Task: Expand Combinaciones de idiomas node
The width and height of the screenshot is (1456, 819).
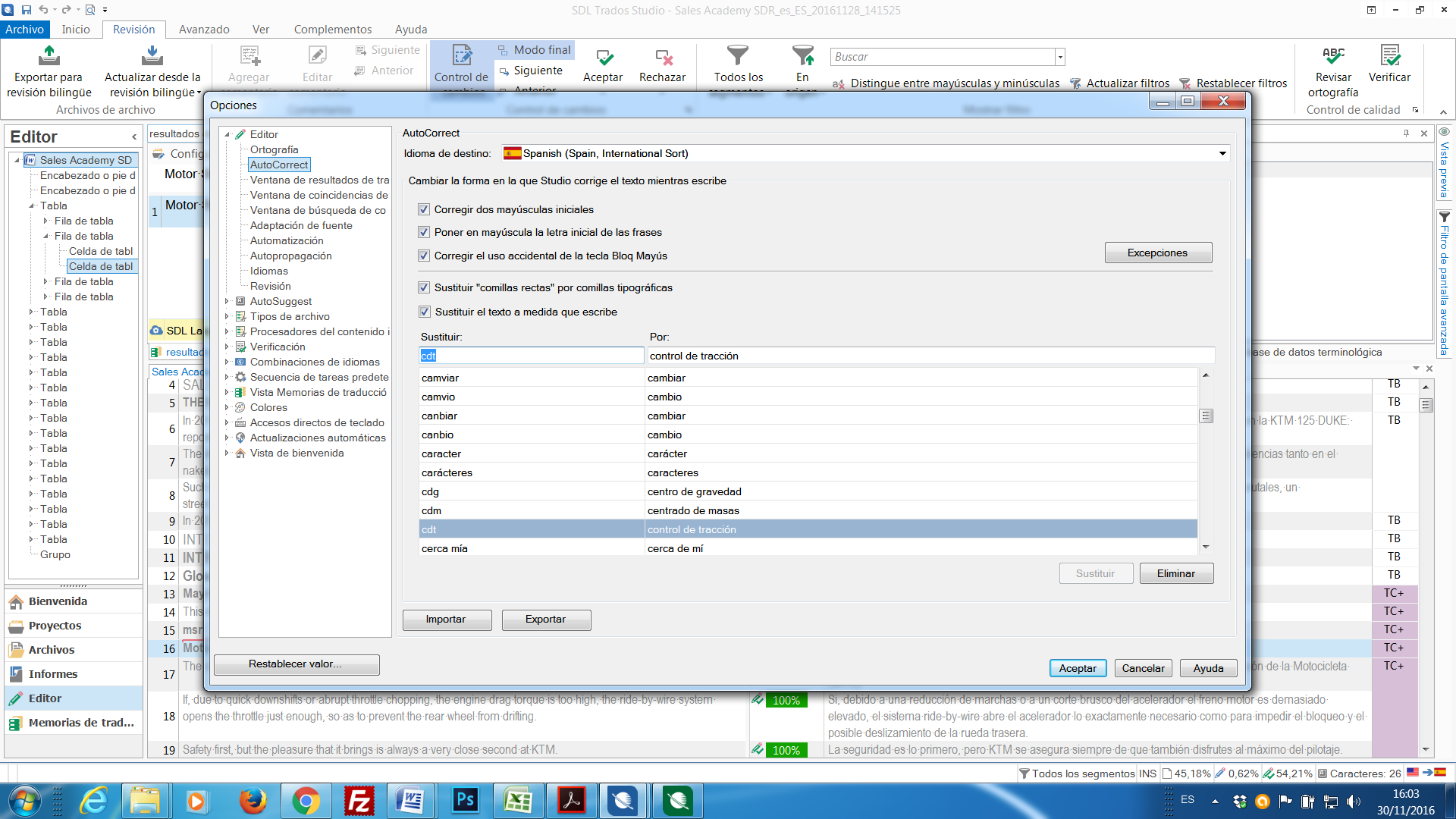Action: (x=227, y=362)
